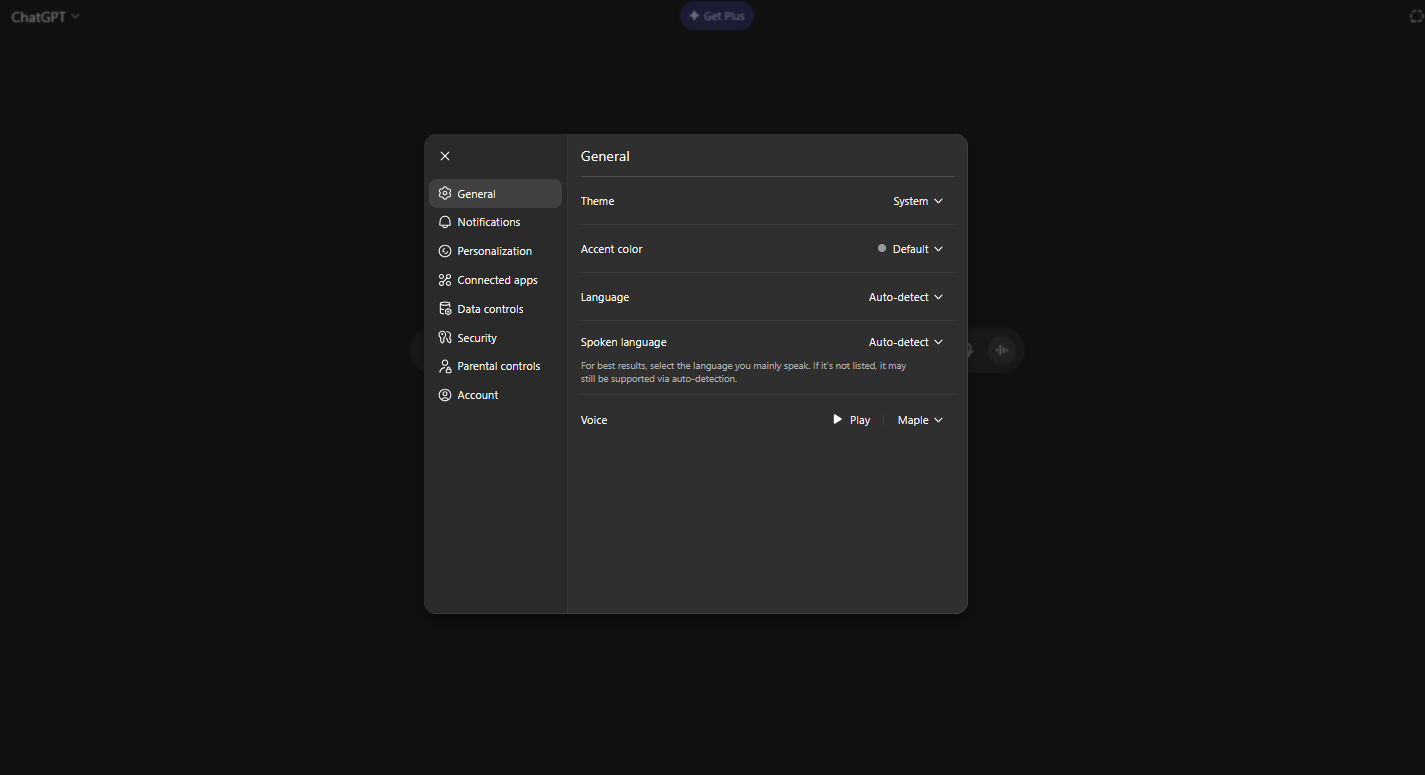Open Account settings via the profile icon
The height and width of the screenshot is (775, 1425).
(445, 395)
